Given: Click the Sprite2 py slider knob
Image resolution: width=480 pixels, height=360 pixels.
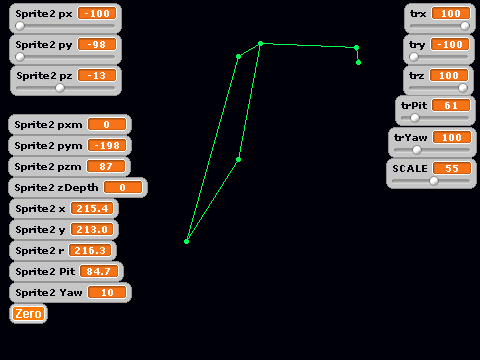Looking at the screenshot, I should (x=20, y=57).
